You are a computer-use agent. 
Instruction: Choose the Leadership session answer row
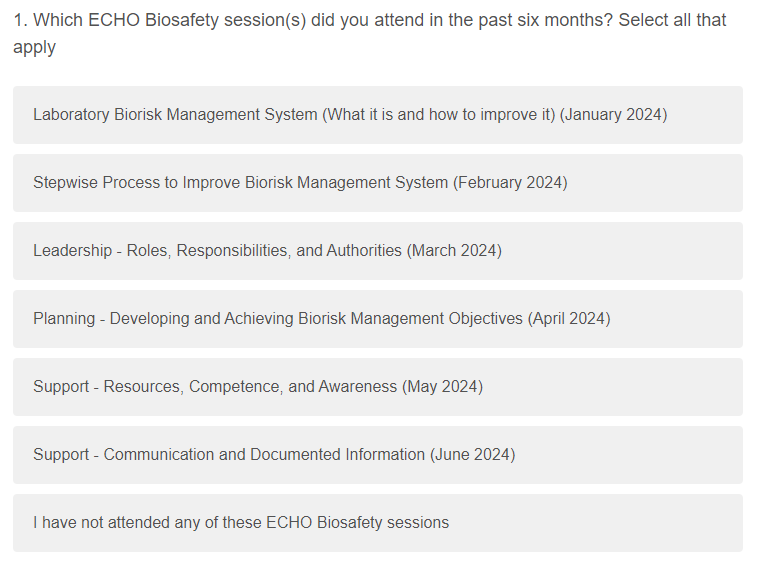click(377, 251)
